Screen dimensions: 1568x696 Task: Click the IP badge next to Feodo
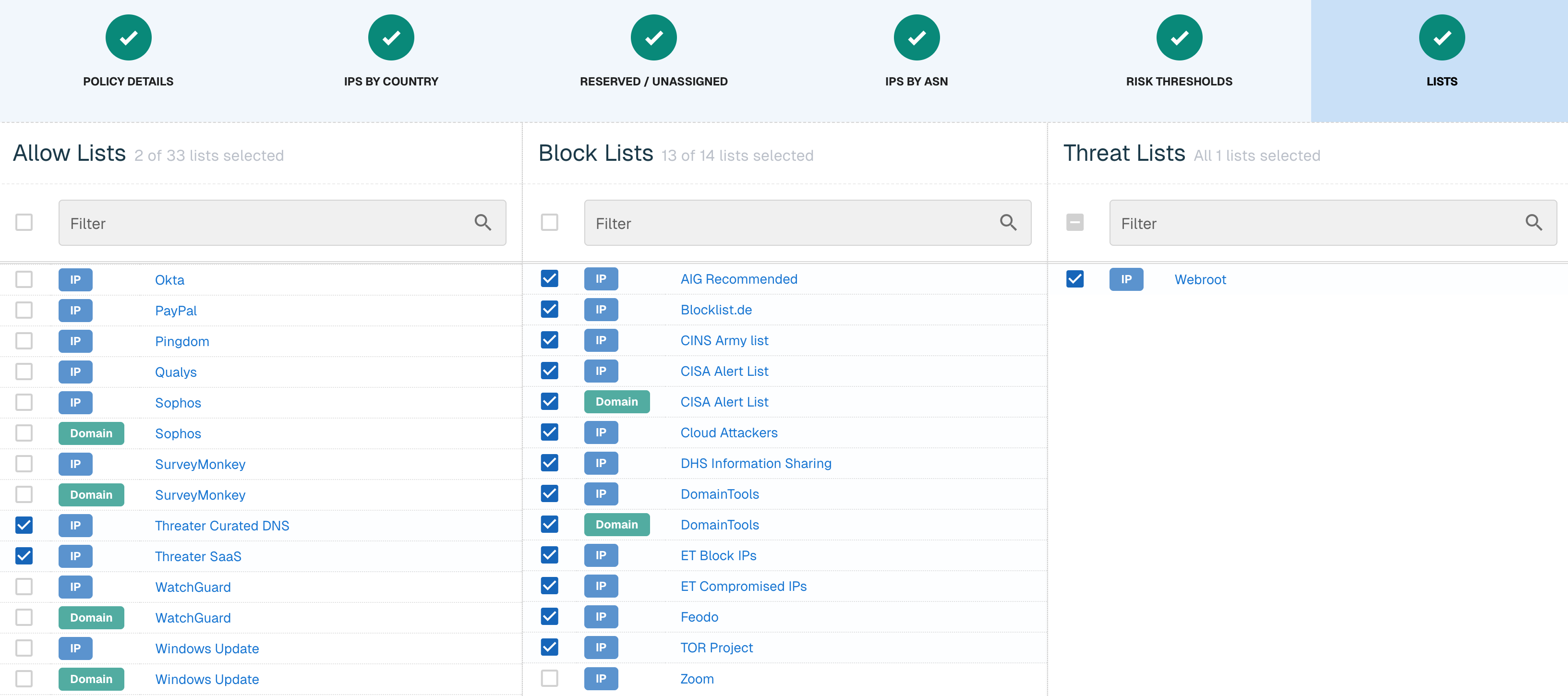pos(601,617)
